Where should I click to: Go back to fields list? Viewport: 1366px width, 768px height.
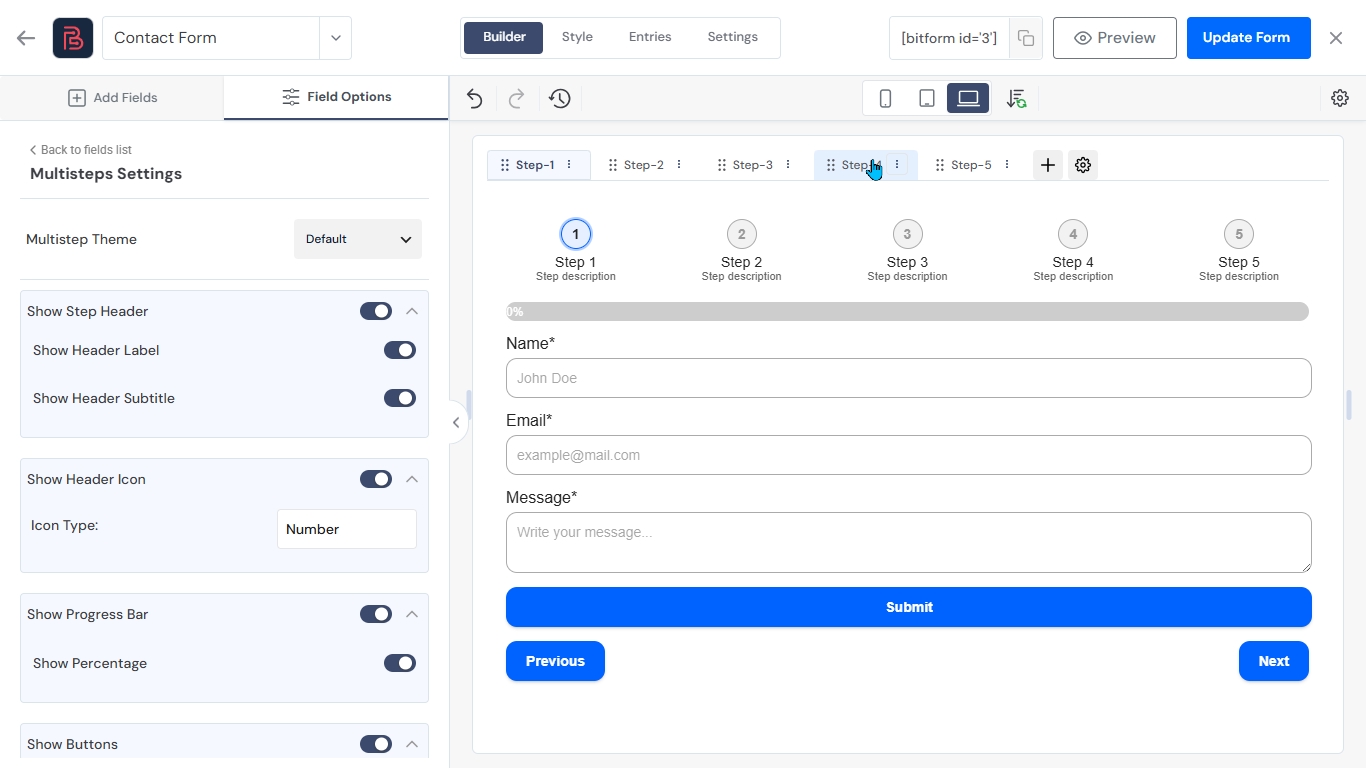[x=81, y=150]
